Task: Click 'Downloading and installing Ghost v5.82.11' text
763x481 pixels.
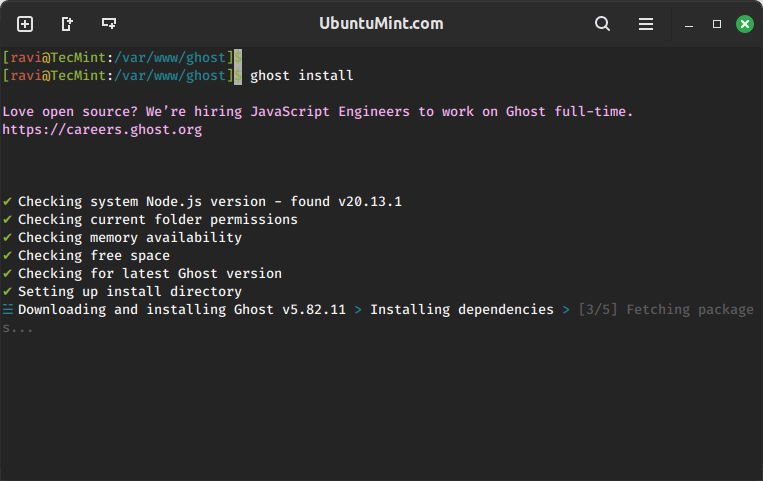Action: tap(182, 310)
